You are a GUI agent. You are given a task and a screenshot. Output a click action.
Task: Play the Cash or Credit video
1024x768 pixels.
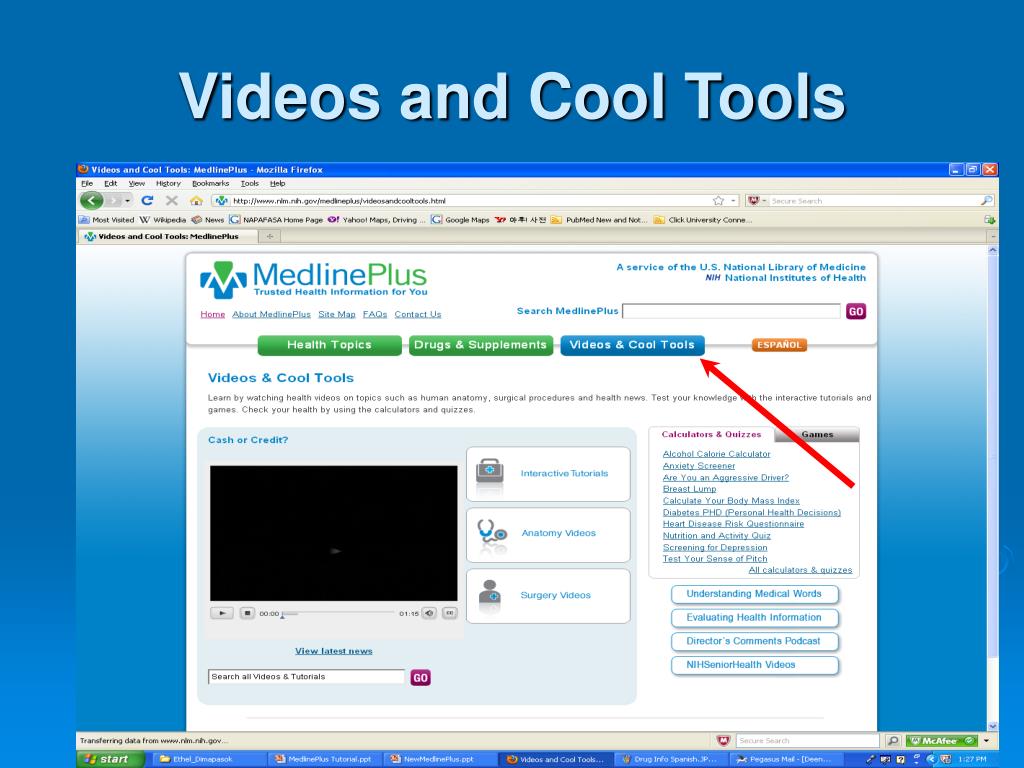[x=222, y=613]
